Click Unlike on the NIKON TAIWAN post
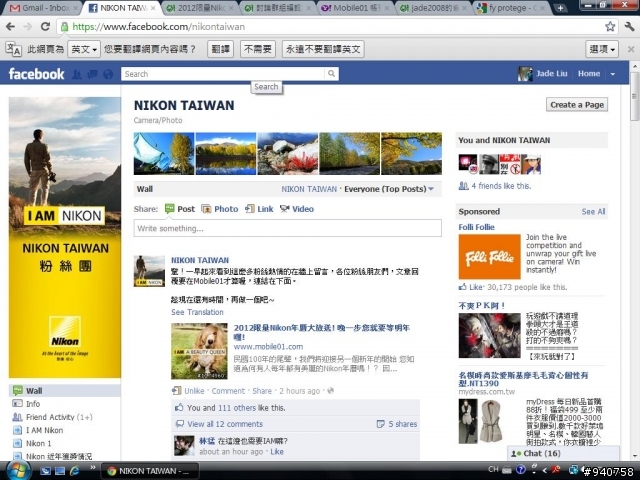Screen dimensions: 640x480 tap(194, 391)
